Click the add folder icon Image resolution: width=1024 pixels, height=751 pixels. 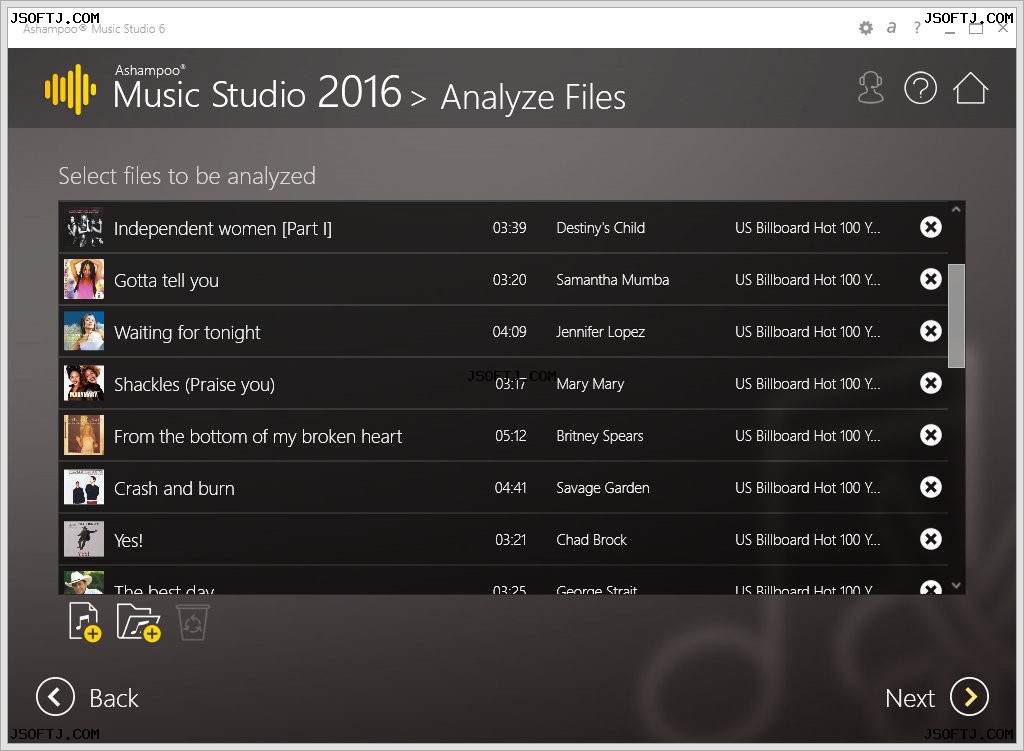pos(138,622)
